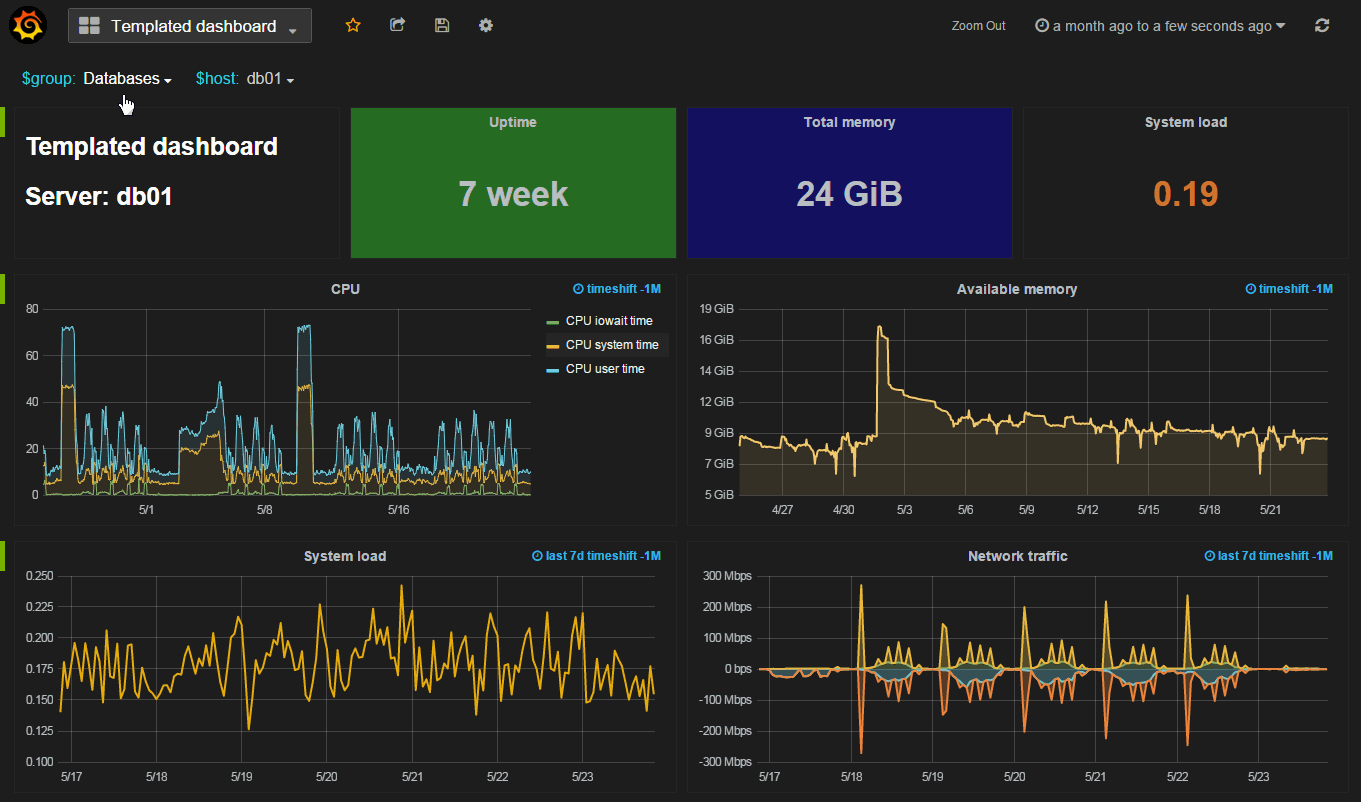Screen dimensions: 1361x802
Task: Click Available memory timeshift -1M label
Action: pos(1289,289)
